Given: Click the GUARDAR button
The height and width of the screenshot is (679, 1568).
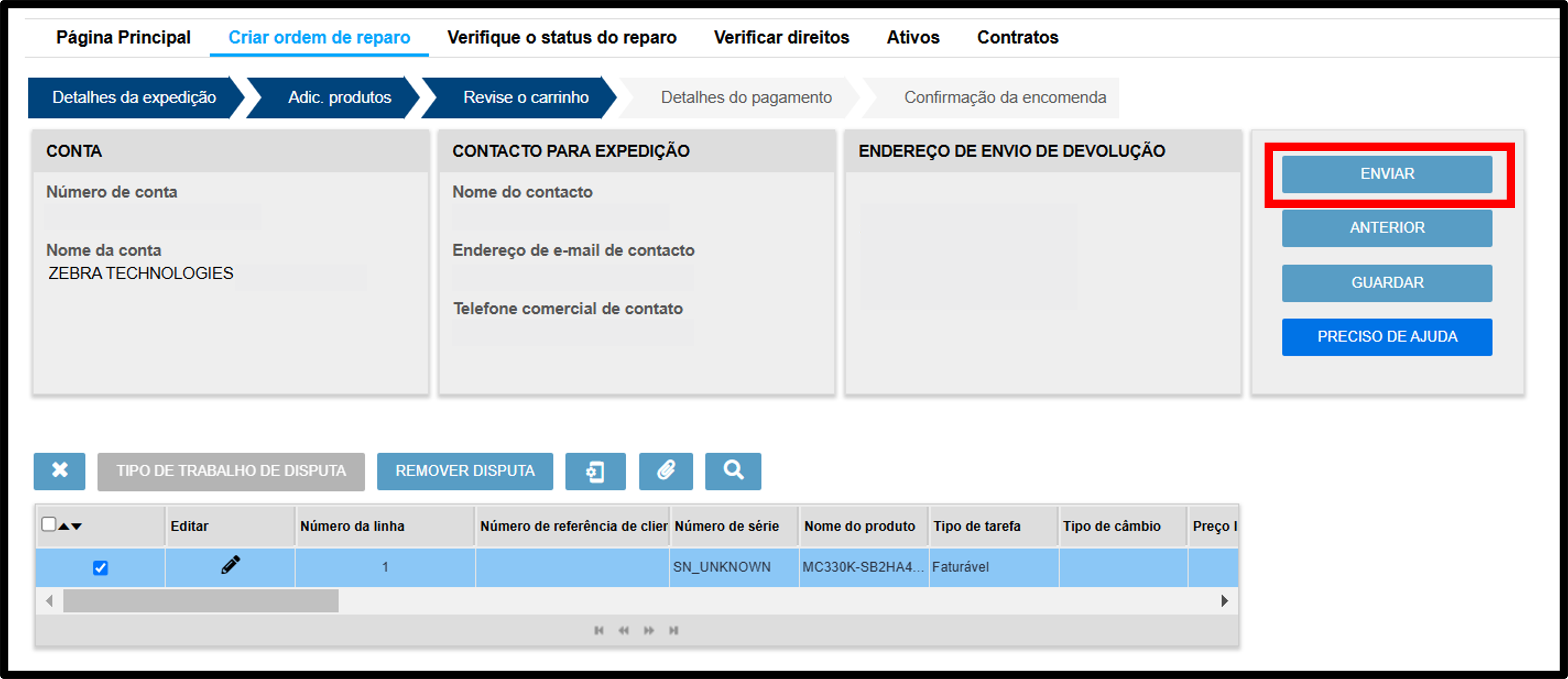Looking at the screenshot, I should pos(1387,283).
